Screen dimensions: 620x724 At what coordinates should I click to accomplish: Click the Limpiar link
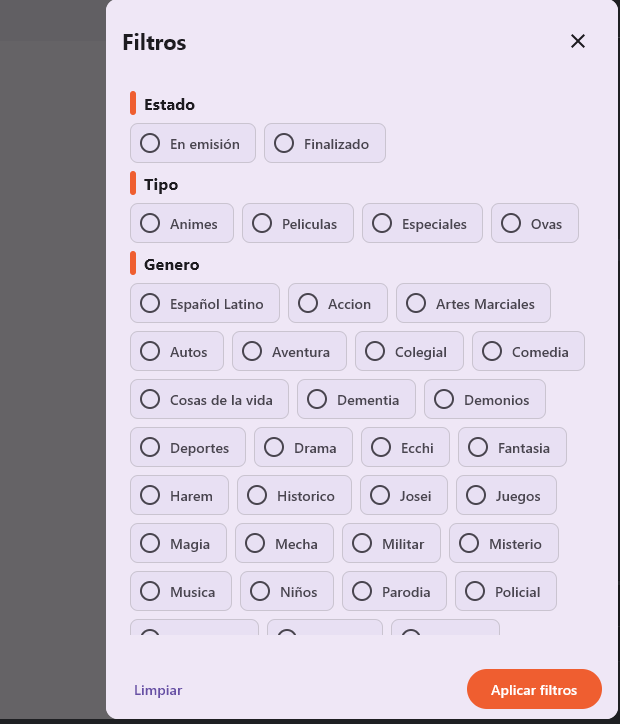click(158, 690)
